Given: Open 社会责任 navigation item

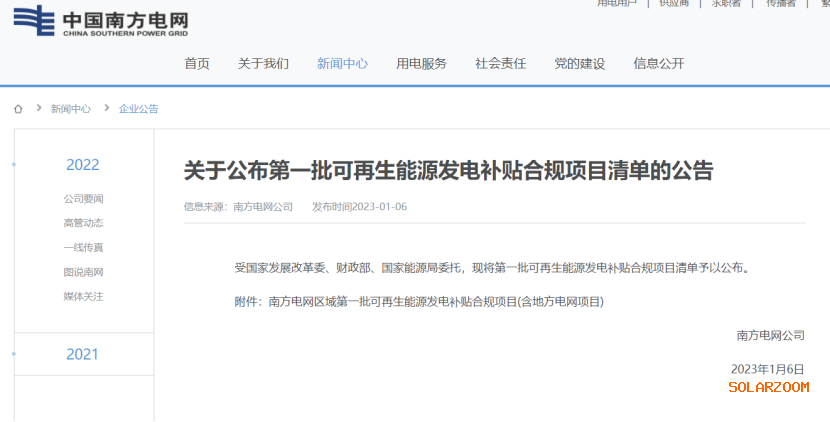Looking at the screenshot, I should [500, 63].
